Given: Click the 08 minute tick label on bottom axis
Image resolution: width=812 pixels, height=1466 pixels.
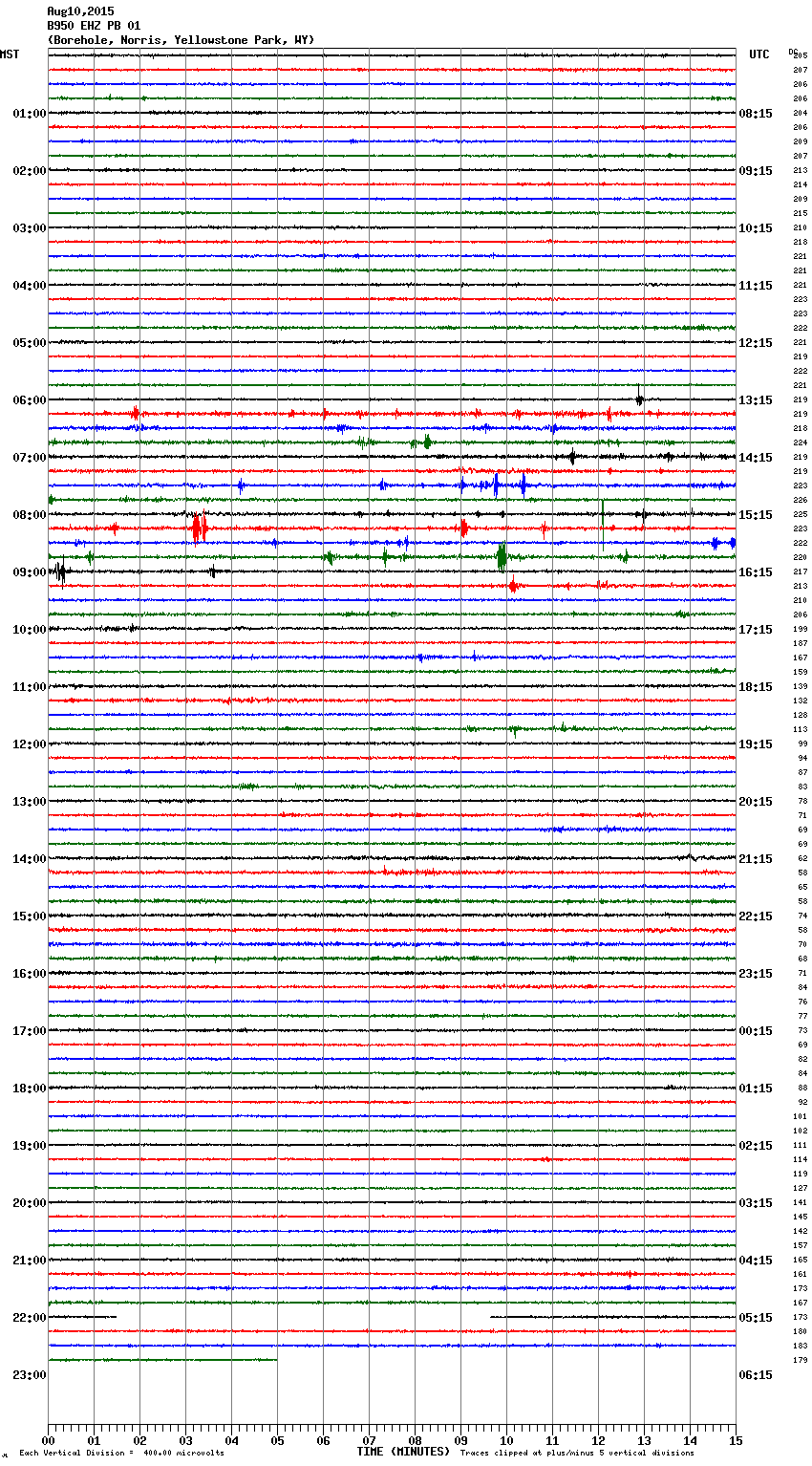Looking at the screenshot, I should (415, 1440).
